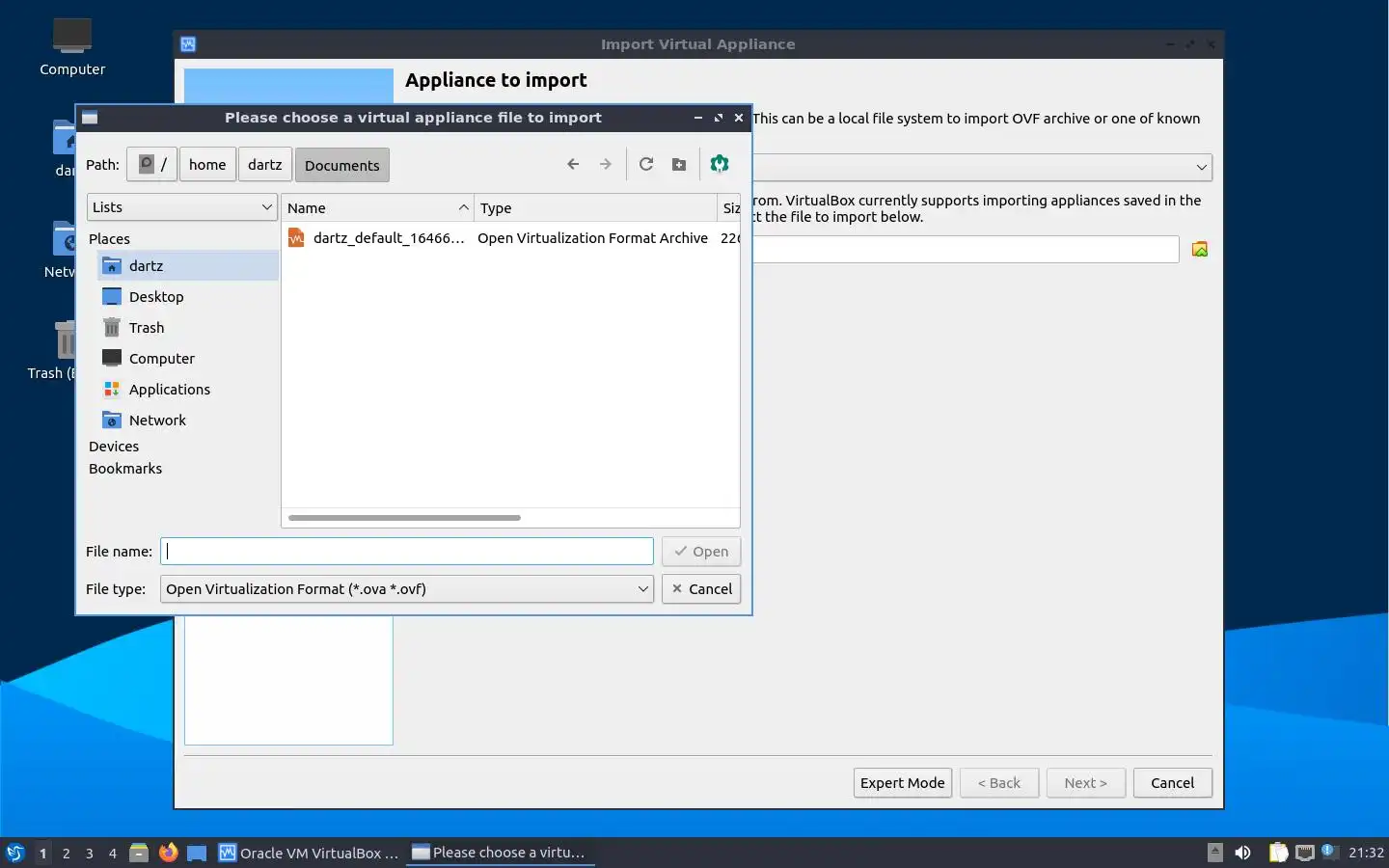Click the removable media eject tray icon
The width and height of the screenshot is (1389, 868).
pos(1215,853)
